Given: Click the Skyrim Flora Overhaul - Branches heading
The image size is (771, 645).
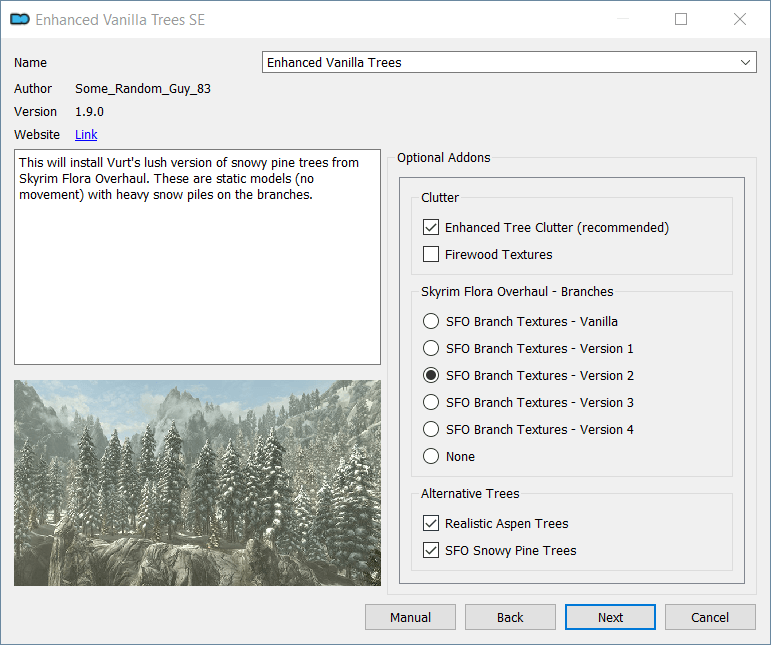Looking at the screenshot, I should [x=517, y=292].
